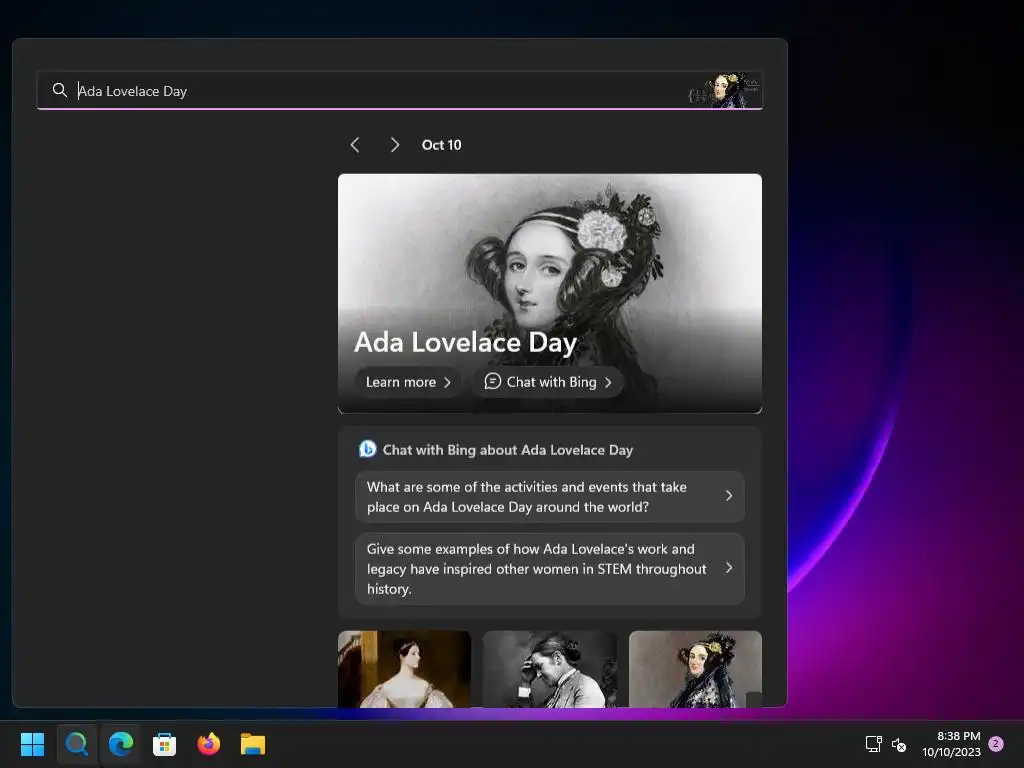This screenshot has width=1024, height=768.
Task: Launch Firefox from taskbar
Action: [208, 744]
